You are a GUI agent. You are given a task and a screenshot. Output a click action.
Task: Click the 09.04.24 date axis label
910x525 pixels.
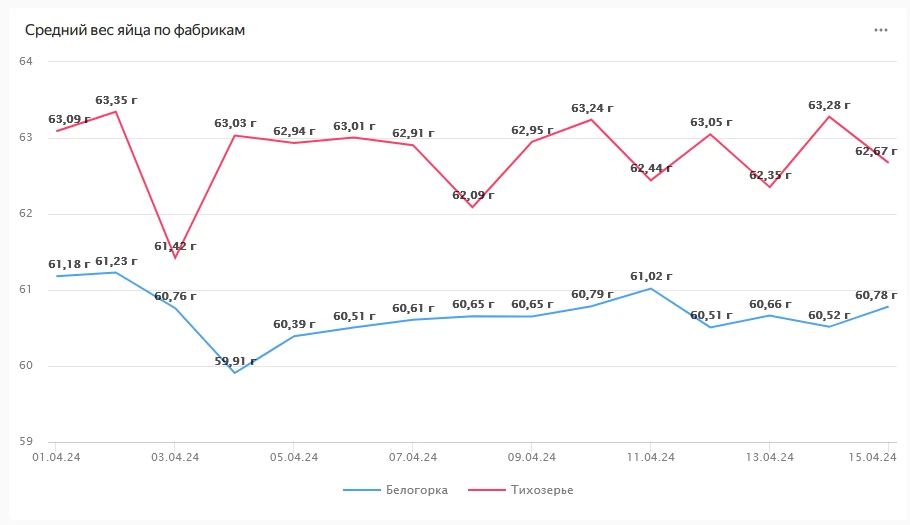(x=532, y=457)
